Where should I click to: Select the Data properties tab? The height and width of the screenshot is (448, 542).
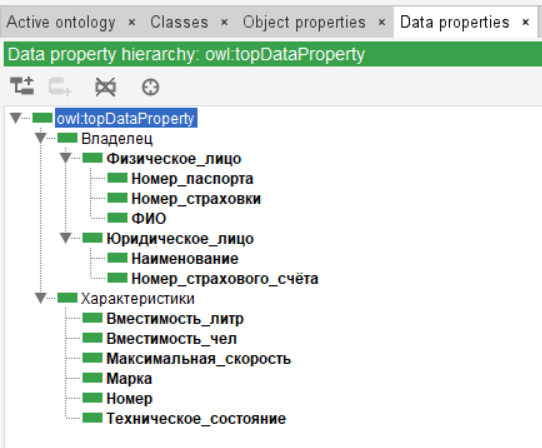coord(455,22)
